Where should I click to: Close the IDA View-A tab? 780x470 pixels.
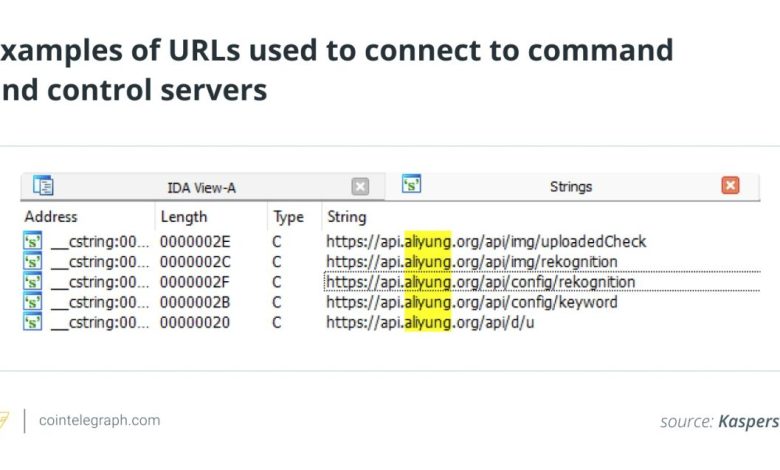(x=360, y=186)
